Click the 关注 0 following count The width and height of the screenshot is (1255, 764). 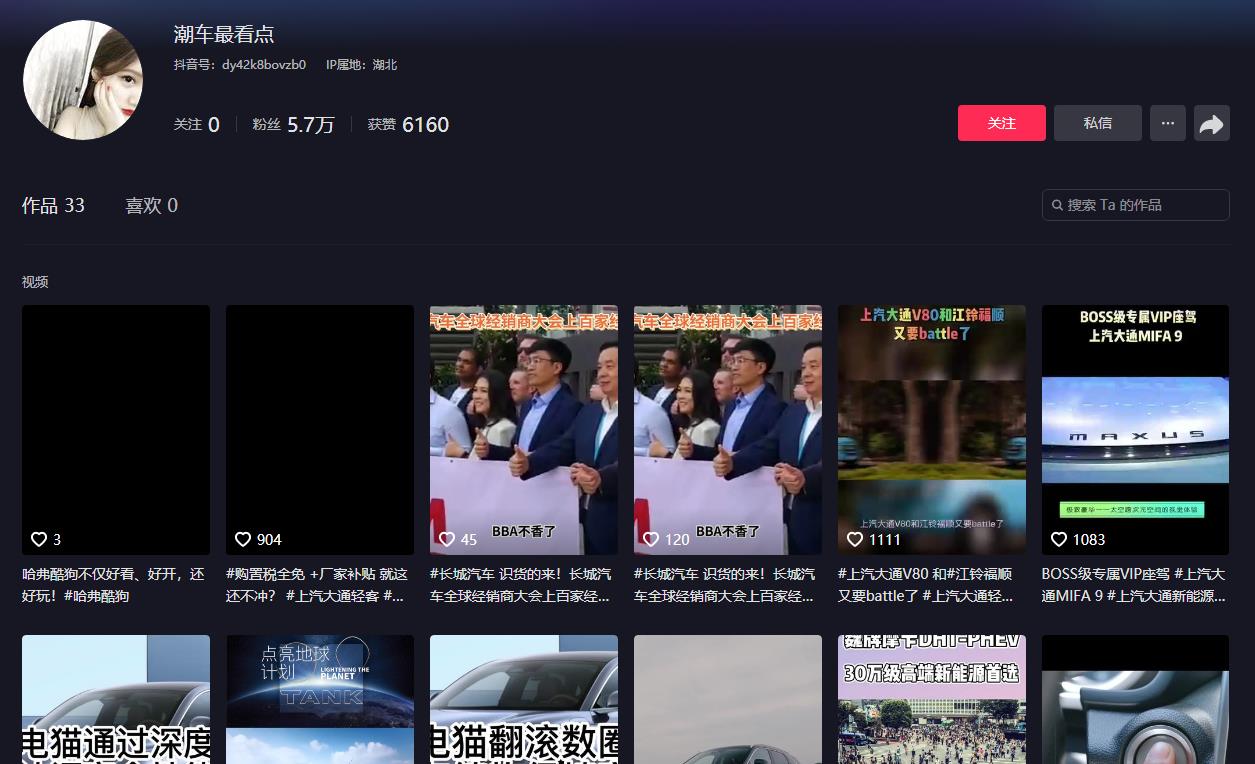pyautogui.click(x=197, y=124)
